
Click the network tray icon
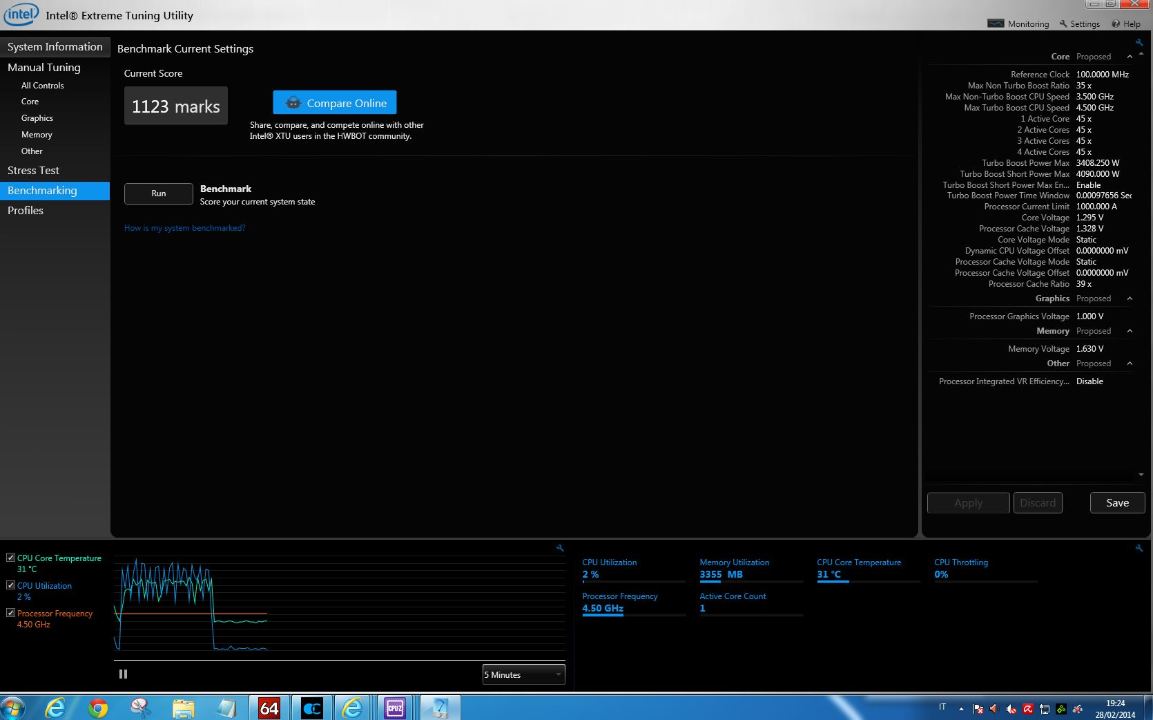1044,709
